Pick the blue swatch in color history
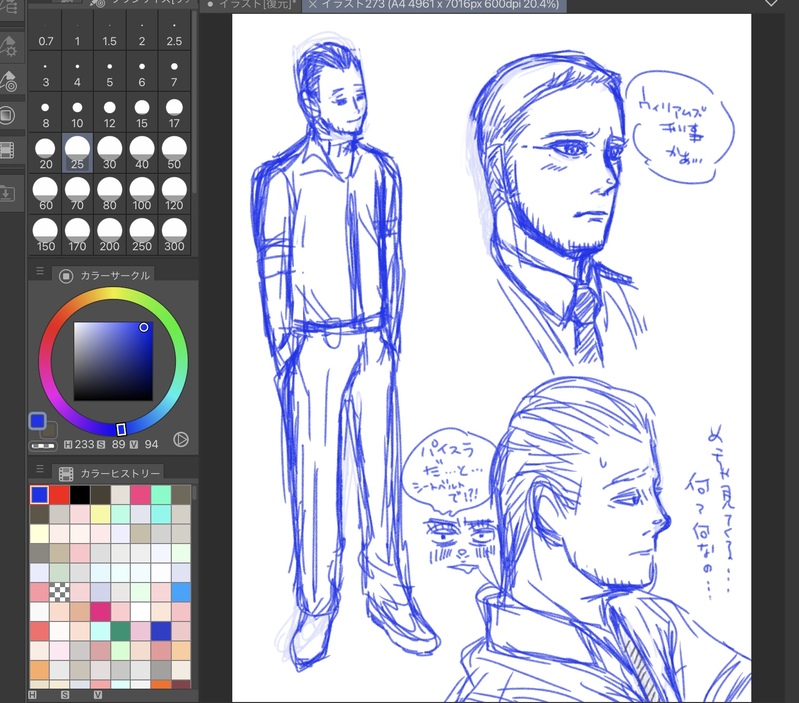This screenshot has height=703, width=799. point(39,495)
